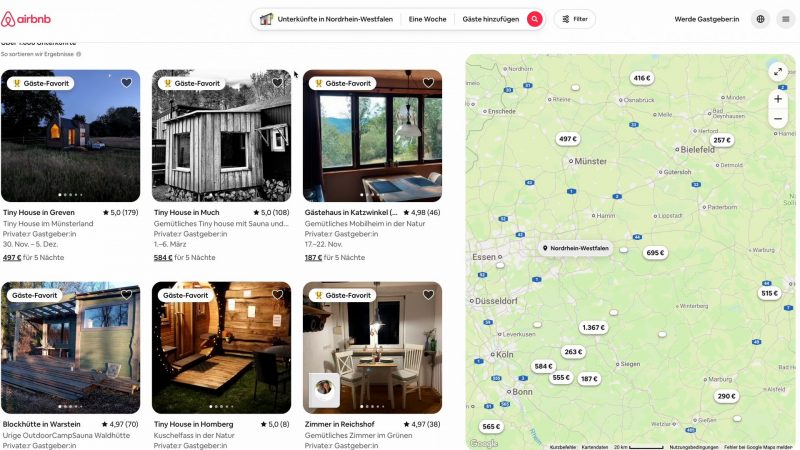Select the 695 € map price pin
Viewport: 800px width, 450px height.
[655, 253]
